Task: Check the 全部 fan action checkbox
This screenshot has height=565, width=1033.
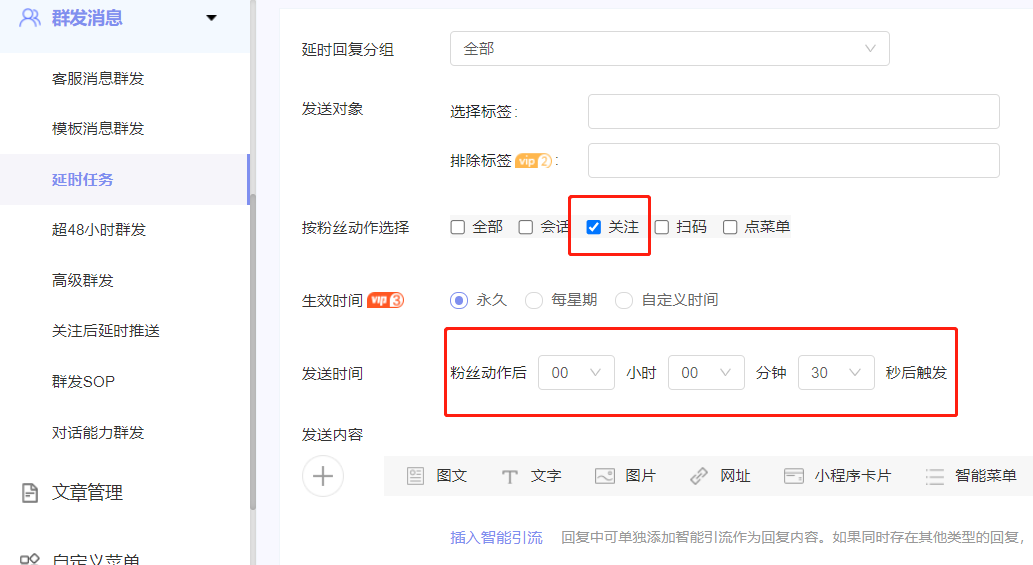Action: pos(458,227)
